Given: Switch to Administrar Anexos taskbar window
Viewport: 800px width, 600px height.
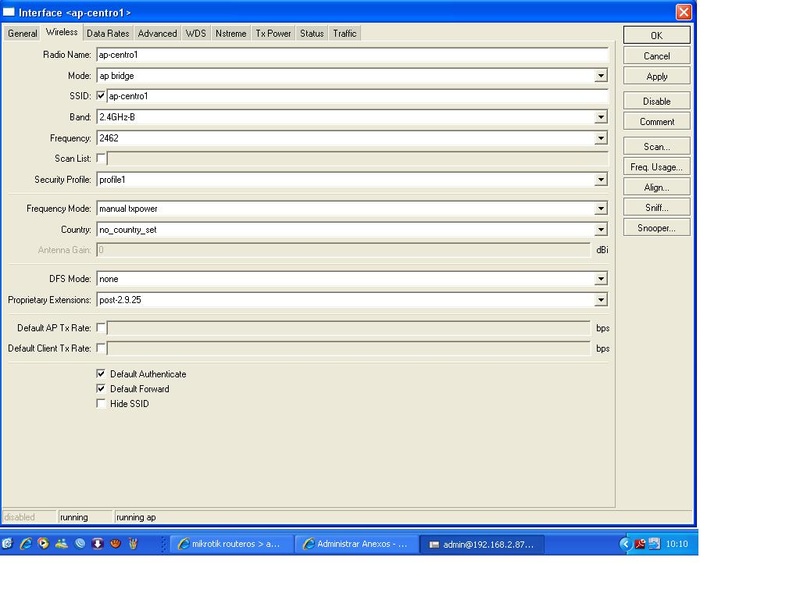Looking at the screenshot, I should pos(357,544).
